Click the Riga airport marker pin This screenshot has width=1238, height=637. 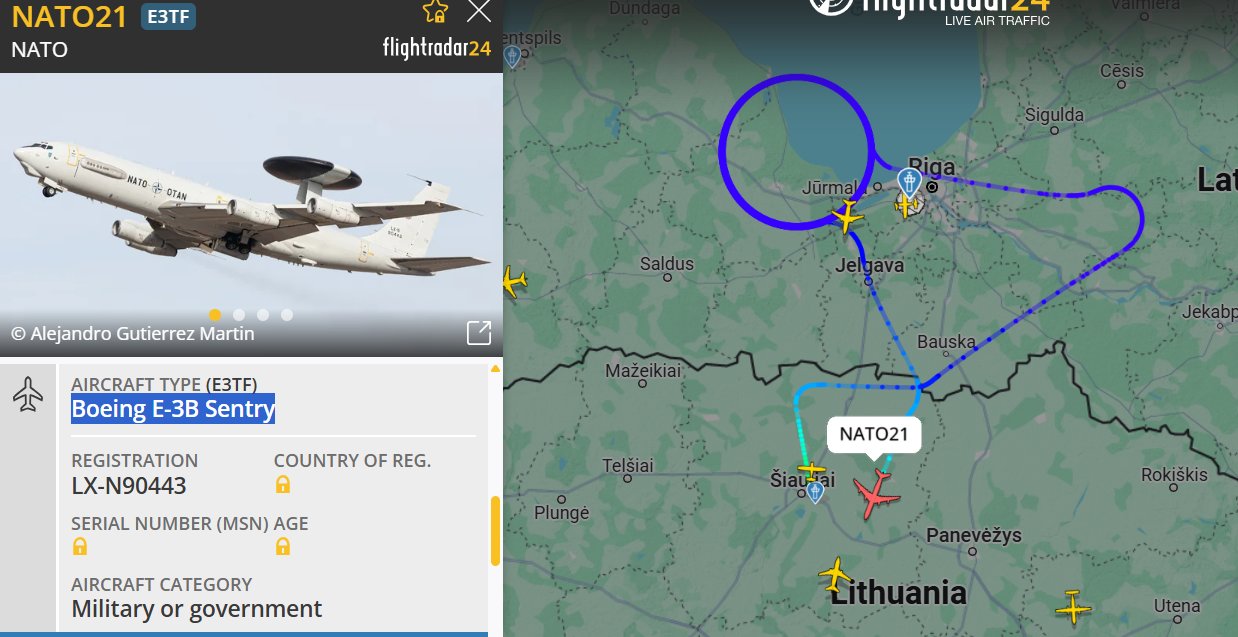[908, 182]
